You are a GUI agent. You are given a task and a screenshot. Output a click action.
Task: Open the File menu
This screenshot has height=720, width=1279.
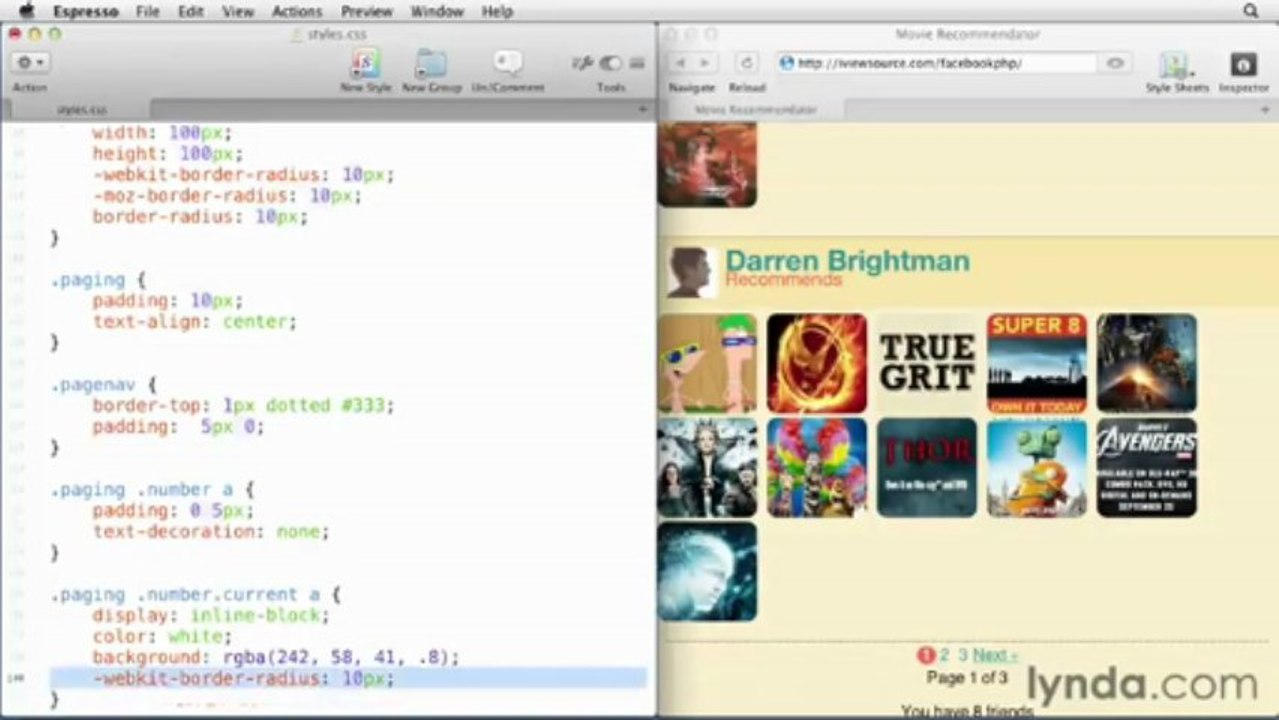[x=147, y=11]
